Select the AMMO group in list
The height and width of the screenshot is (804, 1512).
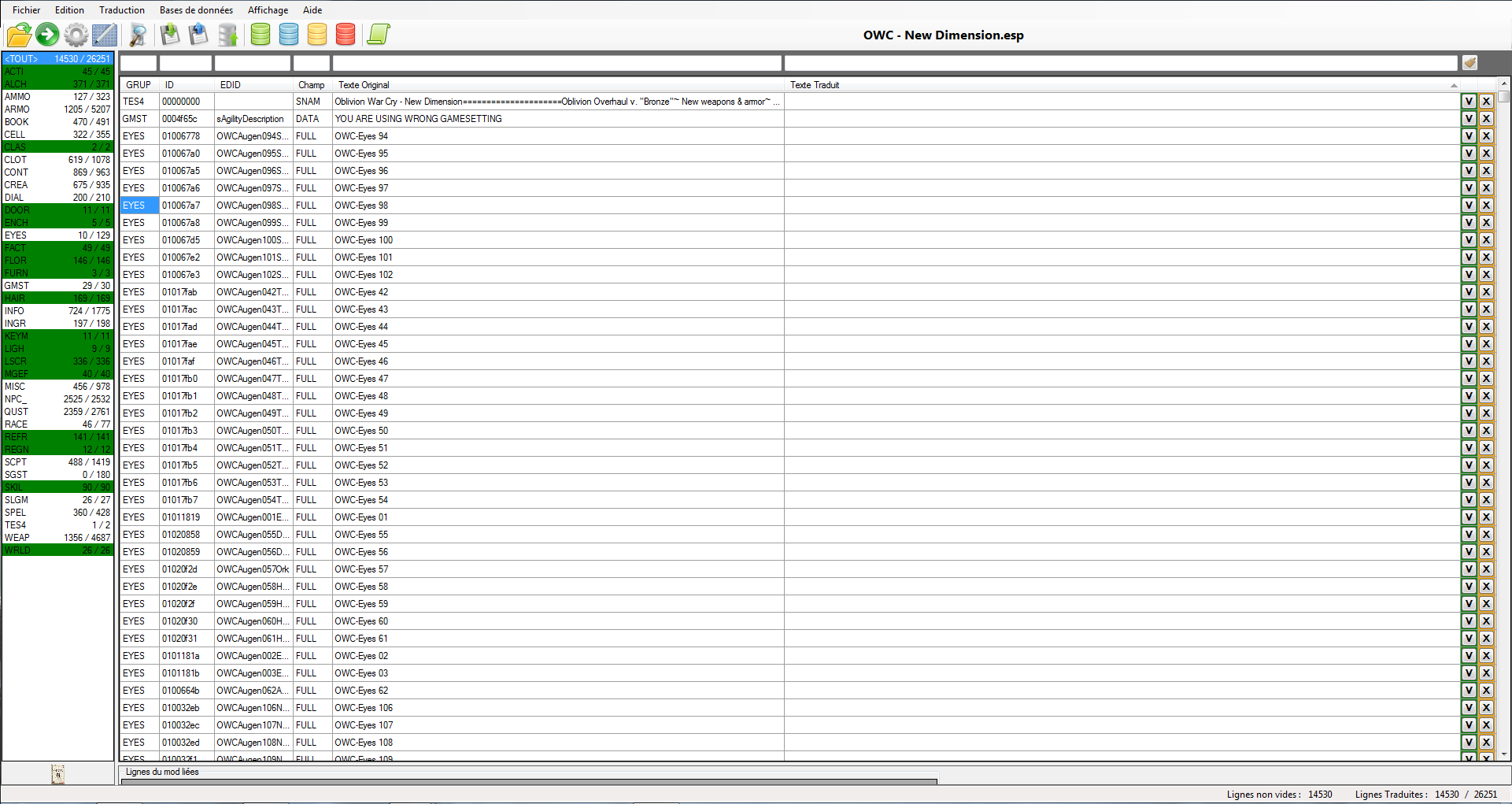pyautogui.click(x=57, y=97)
